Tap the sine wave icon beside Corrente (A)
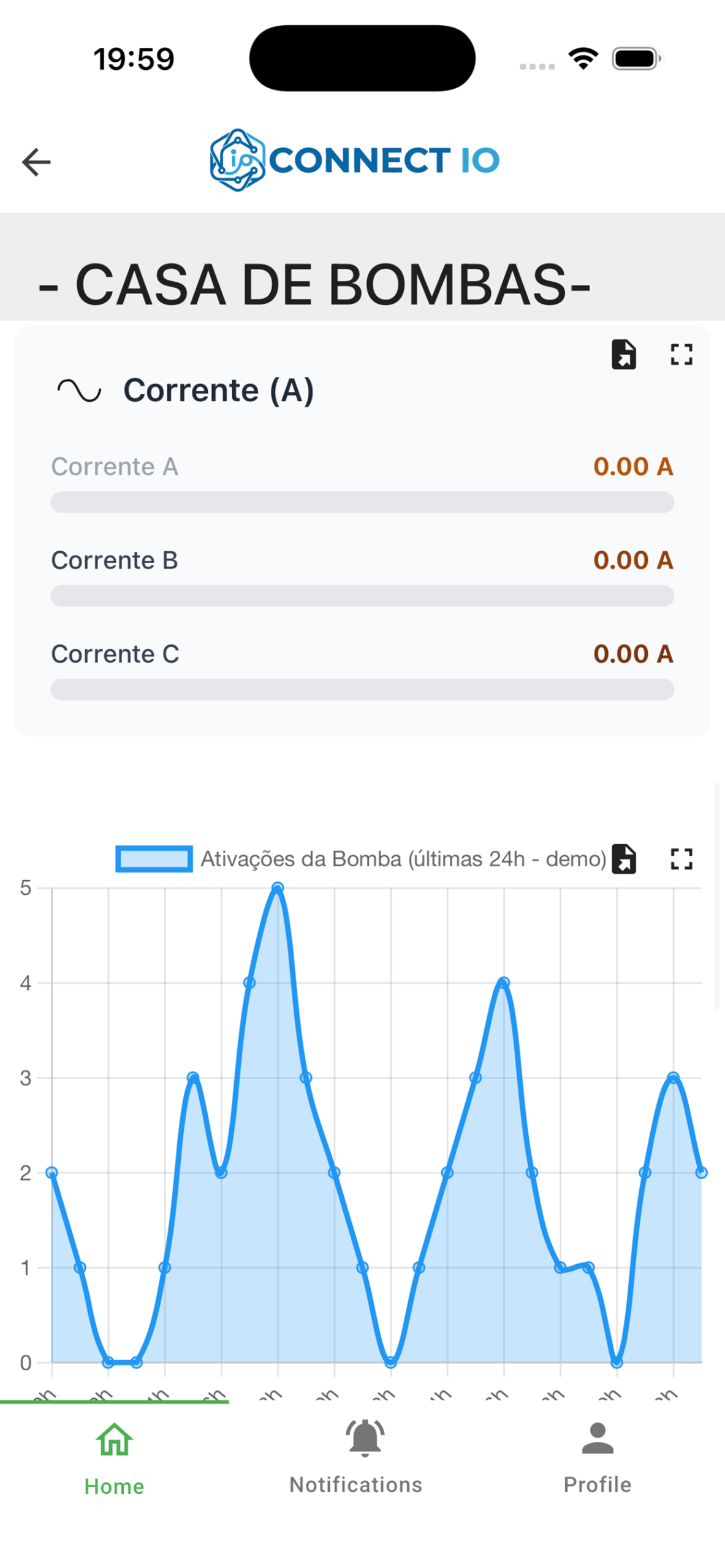725x1568 pixels. [x=79, y=390]
